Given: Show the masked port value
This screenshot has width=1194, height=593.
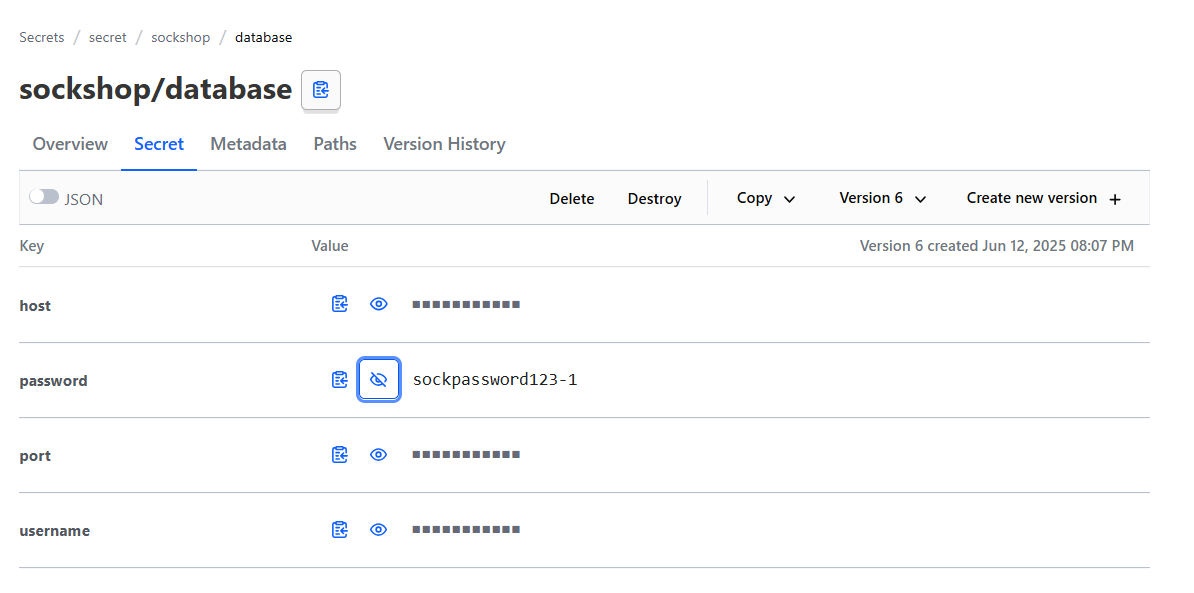Looking at the screenshot, I should (x=379, y=455).
